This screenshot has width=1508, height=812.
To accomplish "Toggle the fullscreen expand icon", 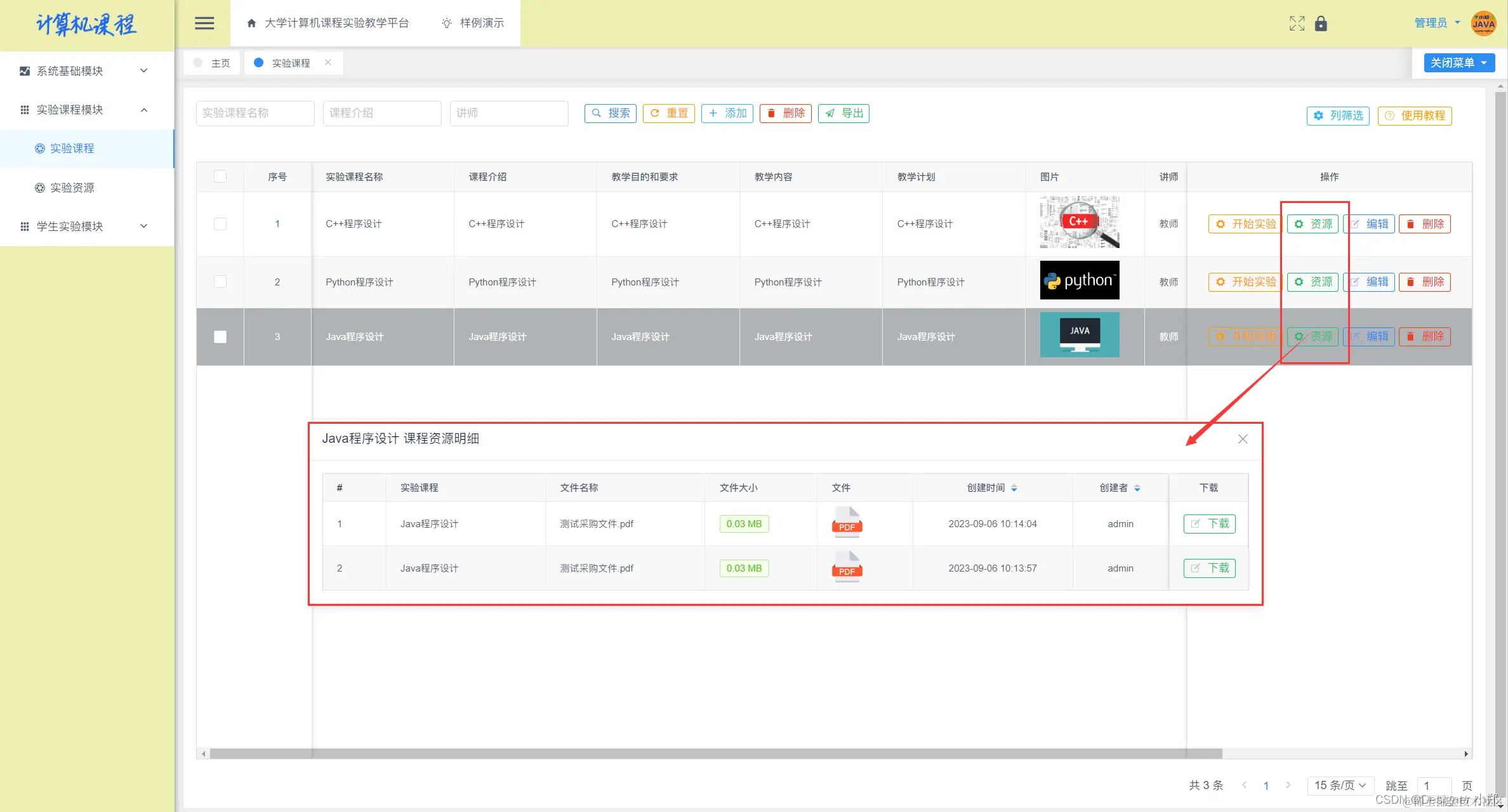I will (1297, 23).
